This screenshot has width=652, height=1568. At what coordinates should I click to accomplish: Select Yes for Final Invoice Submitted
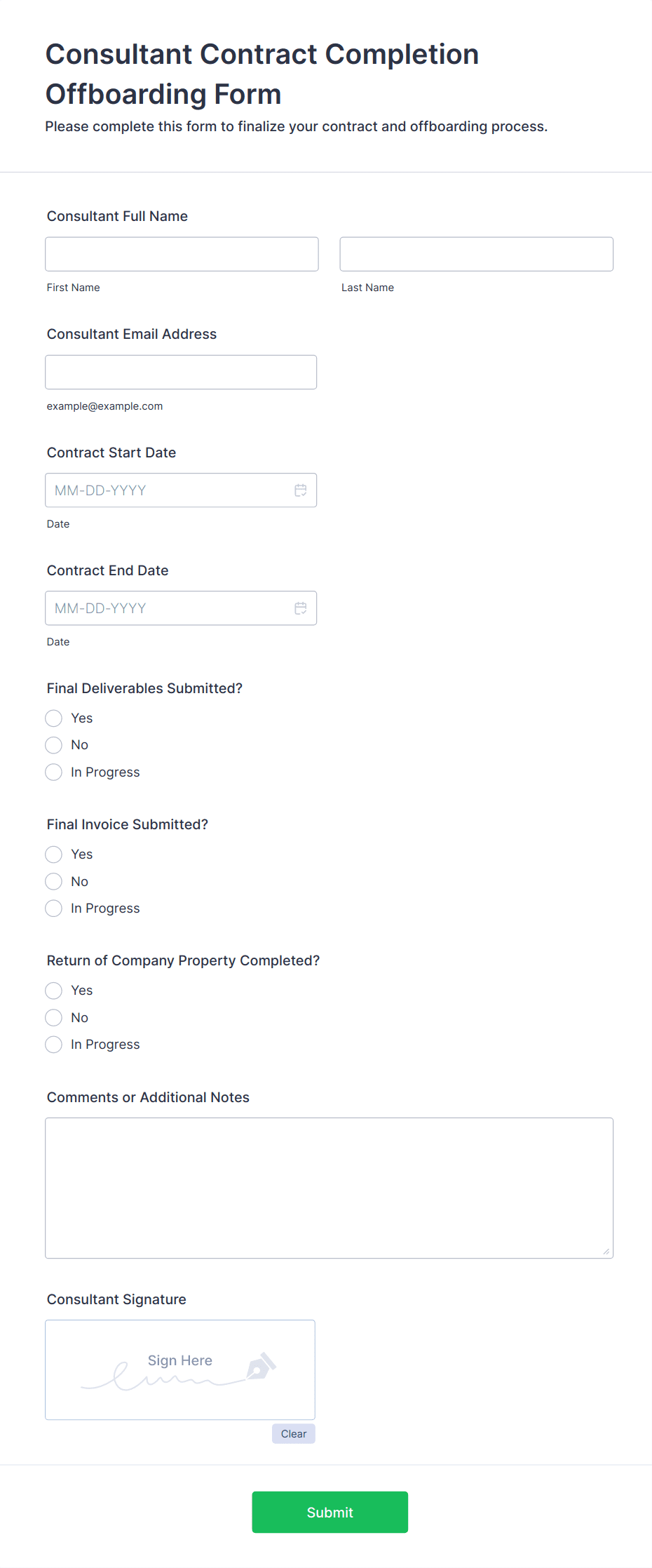click(54, 855)
